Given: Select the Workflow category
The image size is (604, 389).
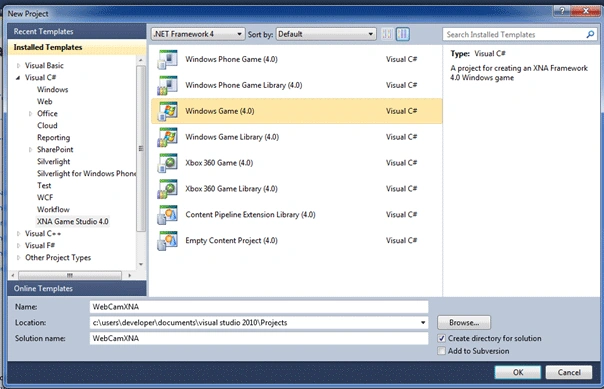Looking at the screenshot, I should coord(53,210).
